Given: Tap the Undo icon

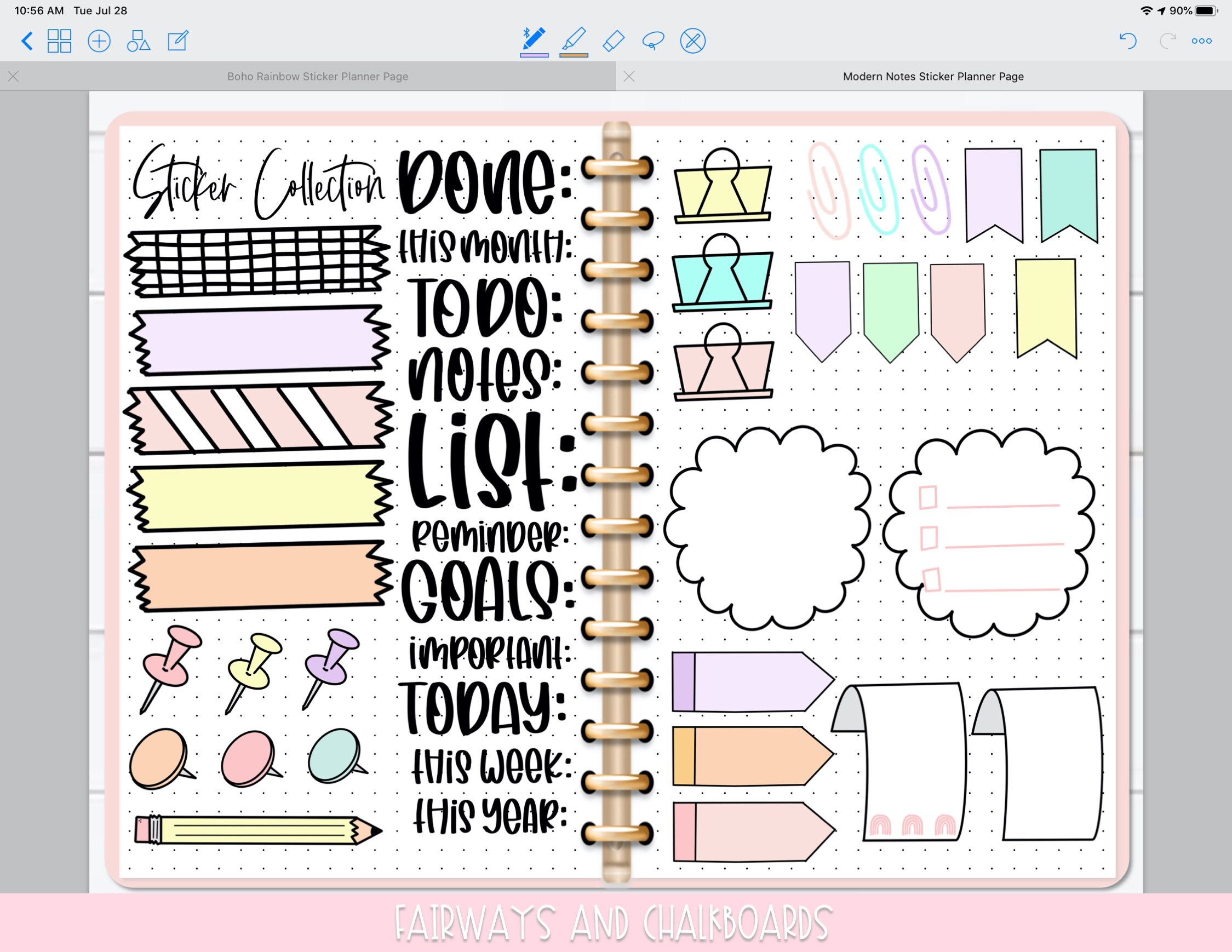Looking at the screenshot, I should click(1128, 41).
